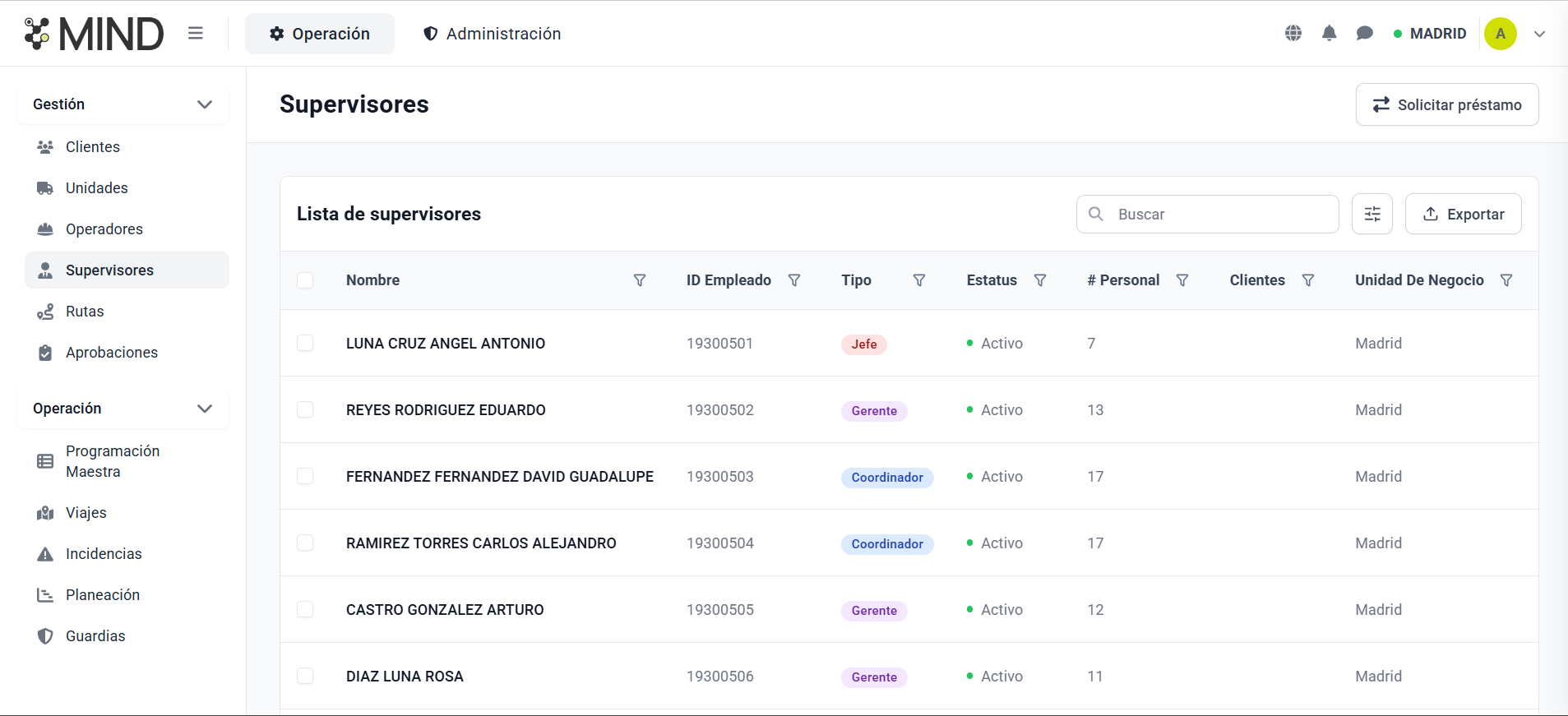Open supervisor DIAZ LUNA ROSA
Image resolution: width=1568 pixels, height=716 pixels.
pos(405,677)
